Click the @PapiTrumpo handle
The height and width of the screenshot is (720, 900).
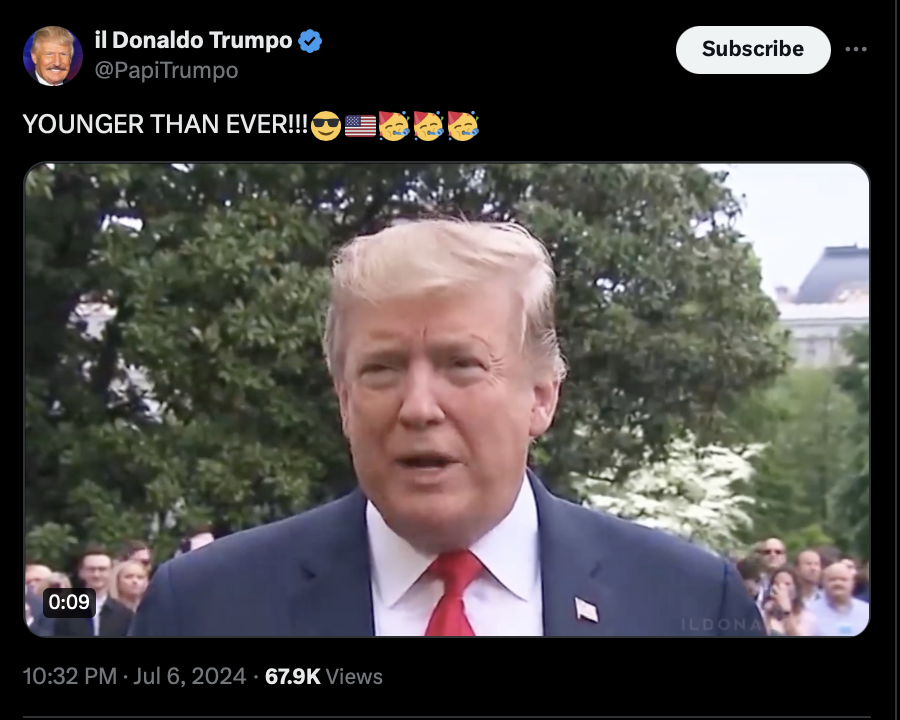(166, 71)
